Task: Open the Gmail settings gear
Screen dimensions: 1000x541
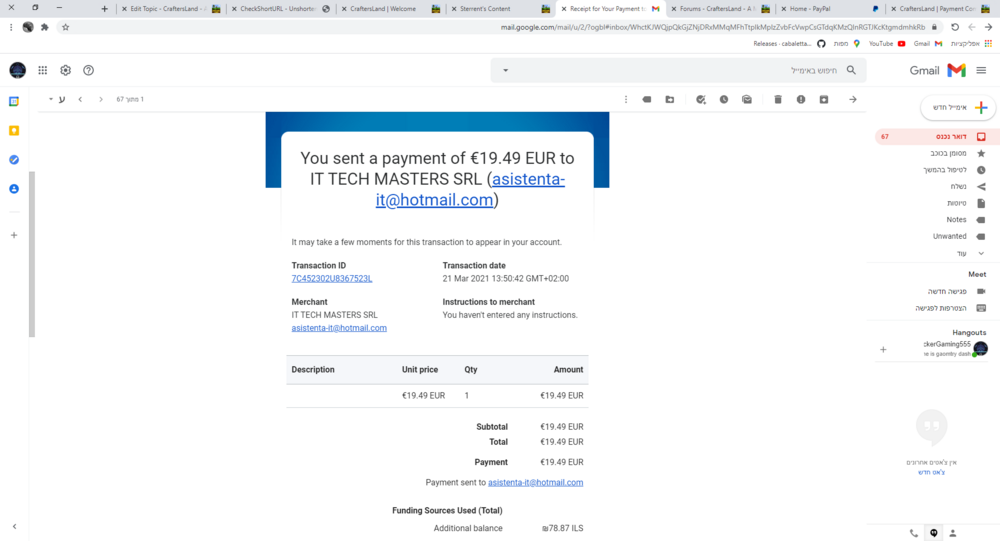Action: click(x=66, y=70)
